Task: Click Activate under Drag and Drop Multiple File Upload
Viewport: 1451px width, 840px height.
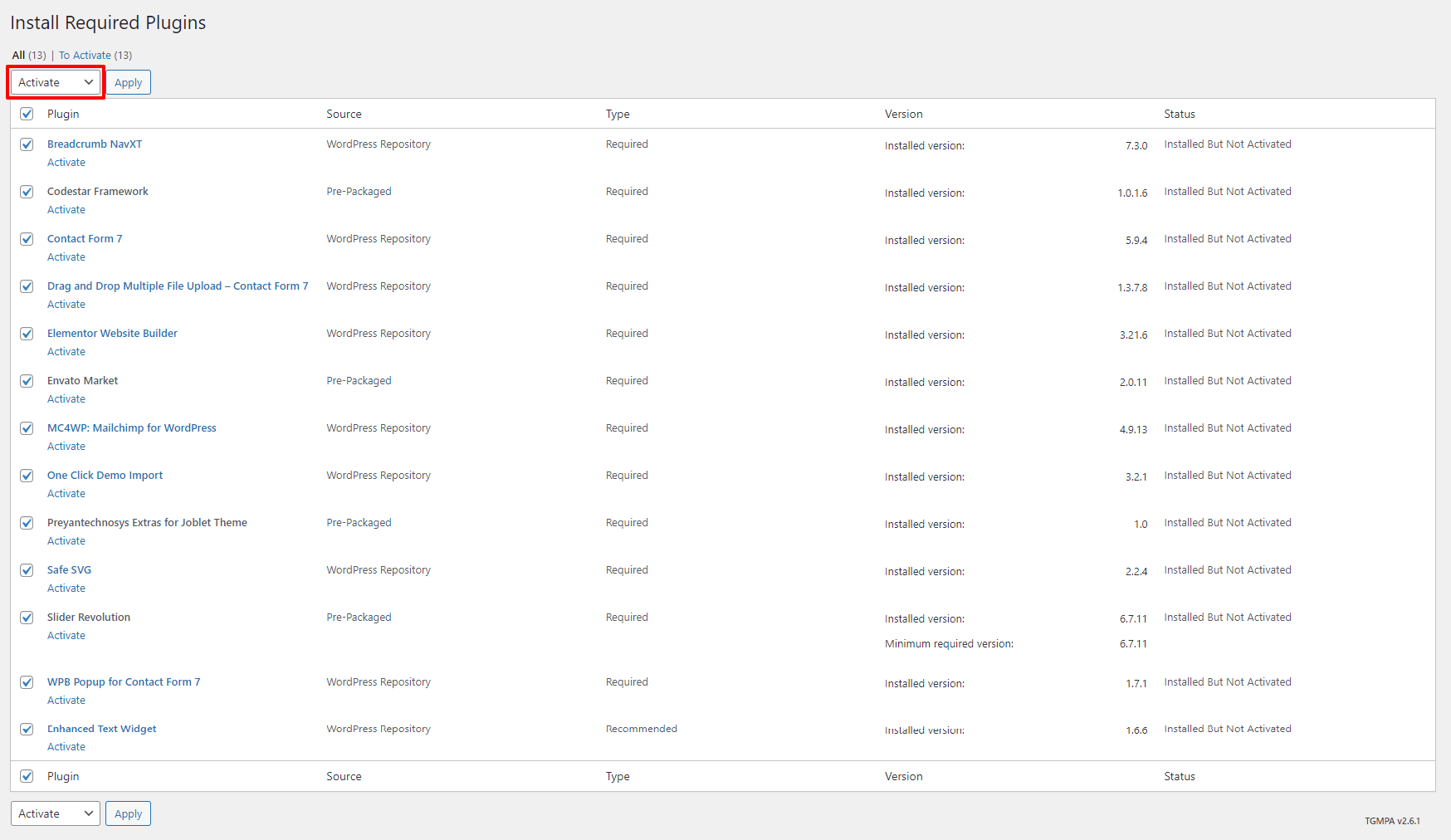Action: point(66,305)
